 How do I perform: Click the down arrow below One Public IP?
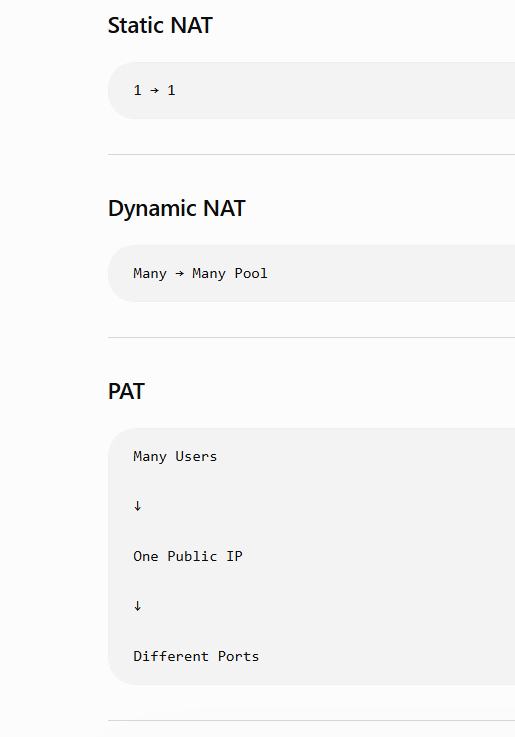coord(137,606)
